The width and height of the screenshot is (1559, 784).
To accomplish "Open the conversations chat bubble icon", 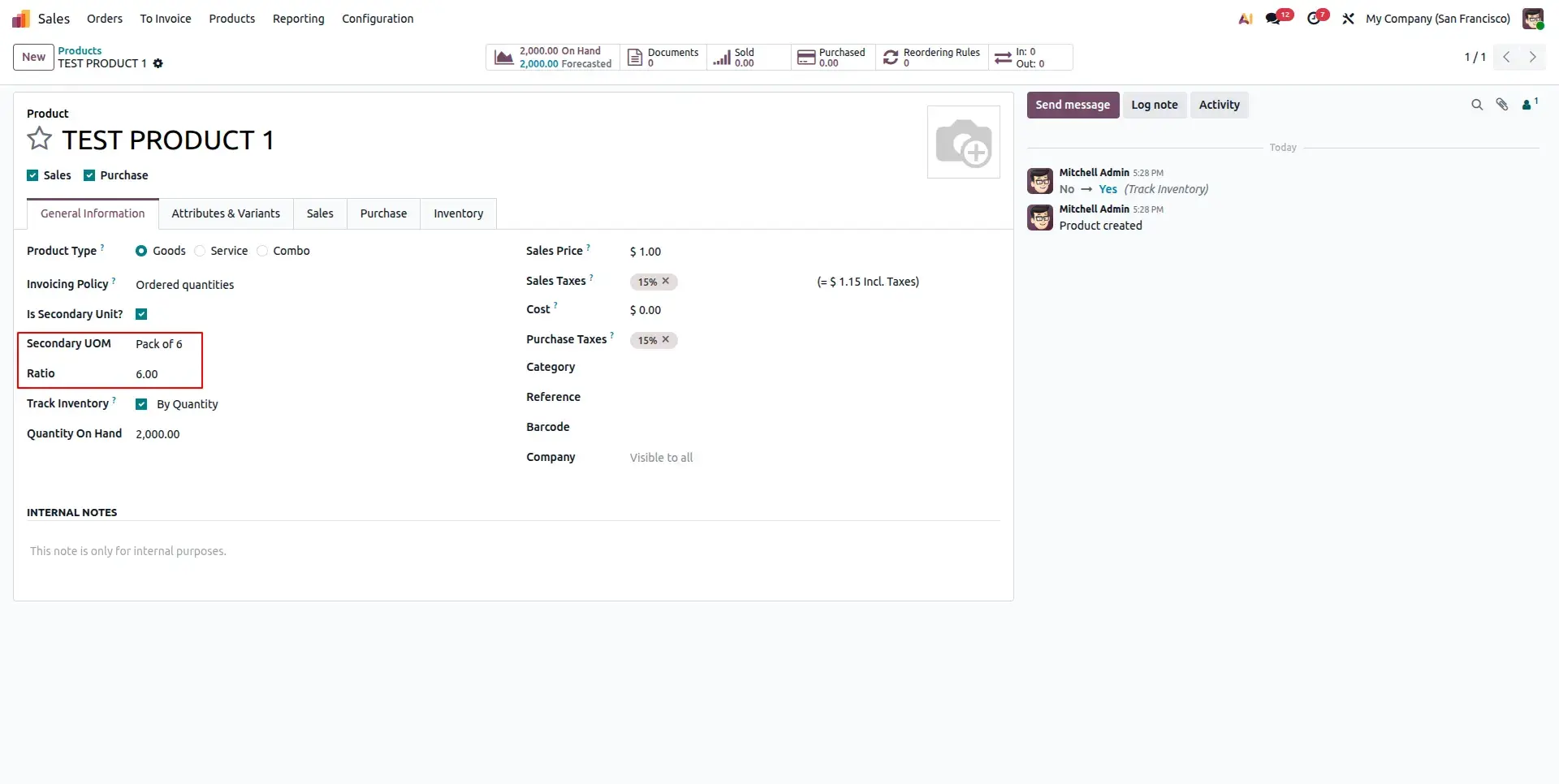I will [1273, 19].
